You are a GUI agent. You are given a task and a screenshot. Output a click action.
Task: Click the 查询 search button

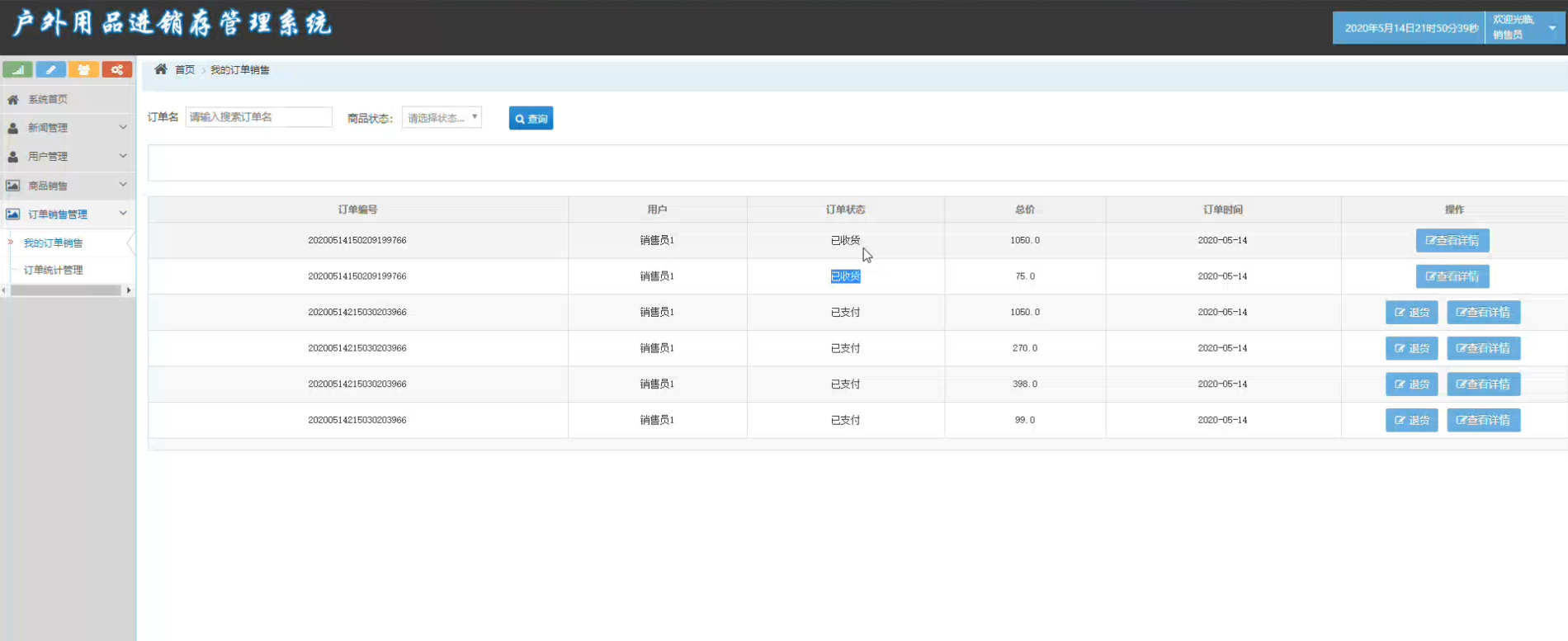point(531,118)
